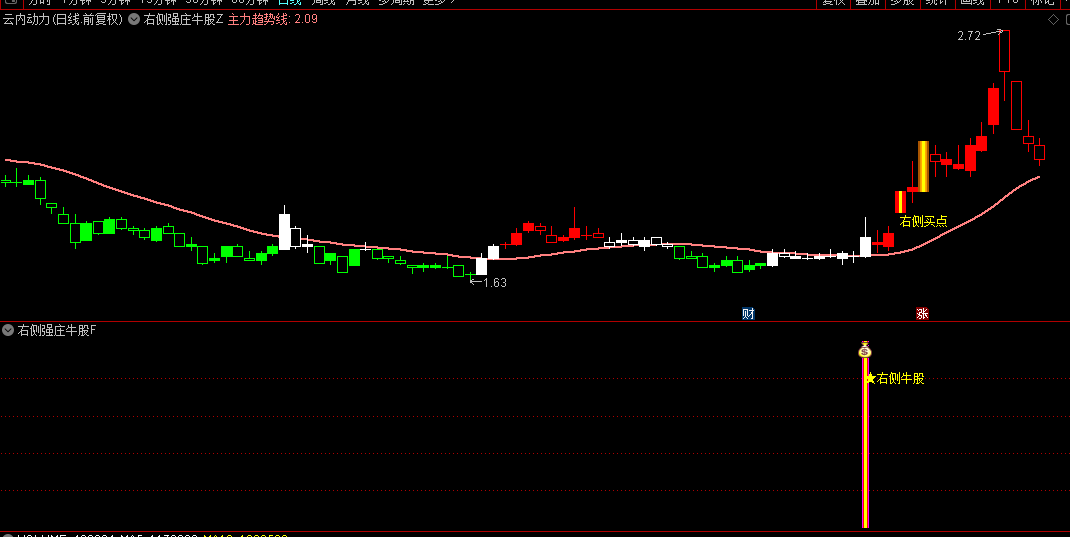Click the 统计 statistics button
Screen dimensions: 1070x537
pyautogui.click(x=936, y=2)
